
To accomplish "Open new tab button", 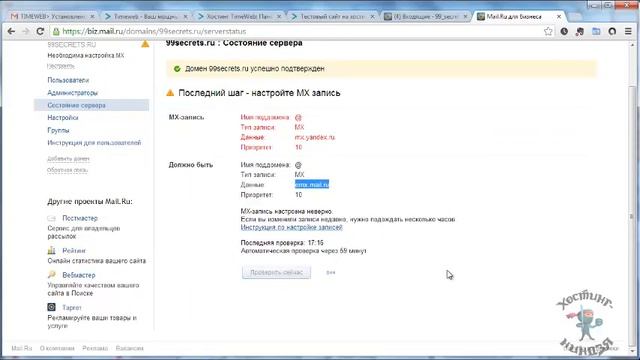I will tap(575, 16).
